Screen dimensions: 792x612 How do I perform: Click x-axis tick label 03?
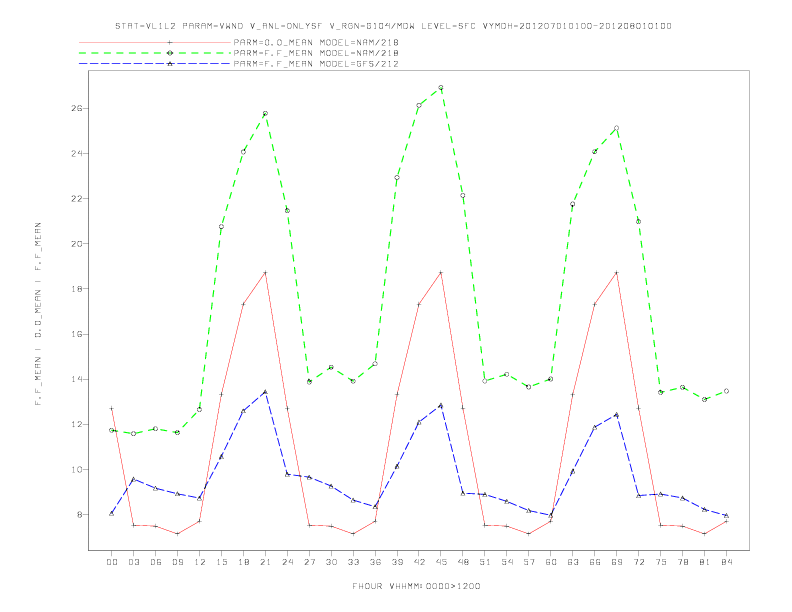133,562
